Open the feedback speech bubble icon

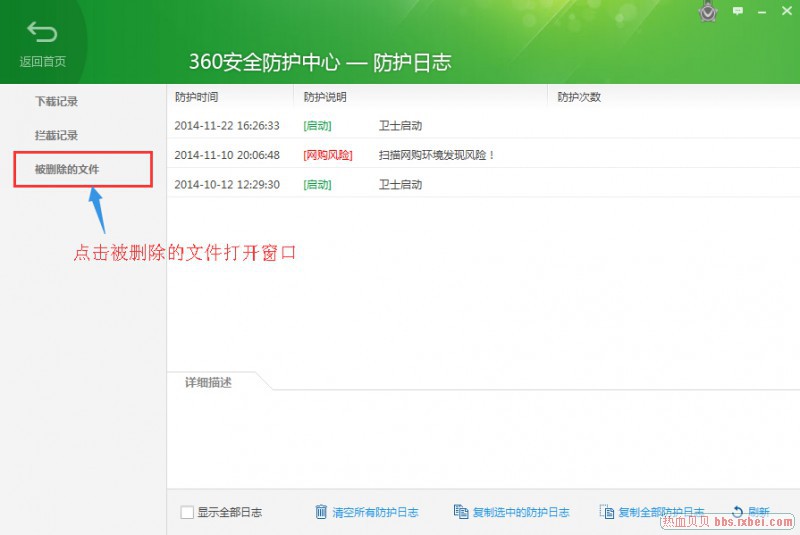(738, 11)
